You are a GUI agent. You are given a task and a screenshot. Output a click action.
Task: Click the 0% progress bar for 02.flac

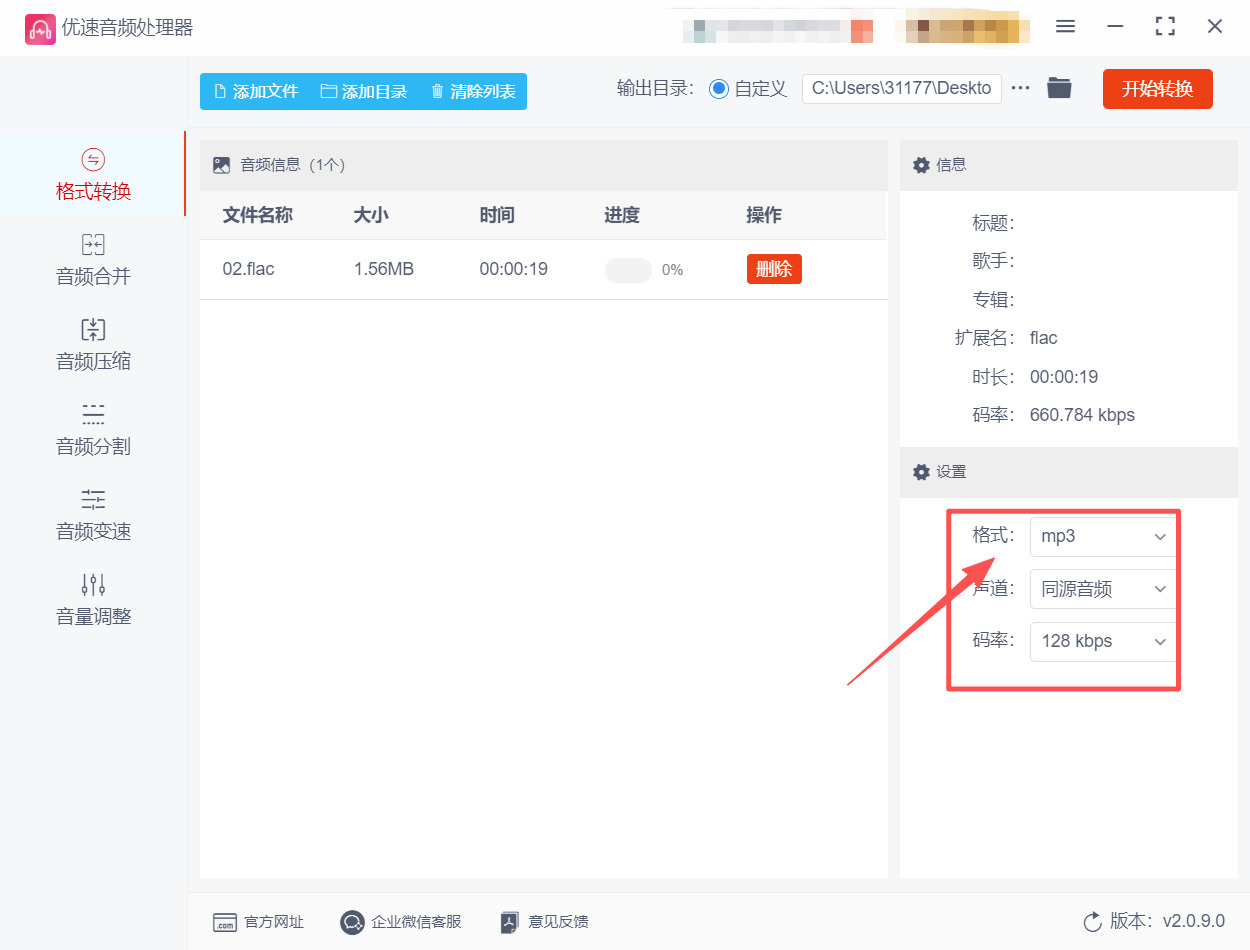click(628, 269)
